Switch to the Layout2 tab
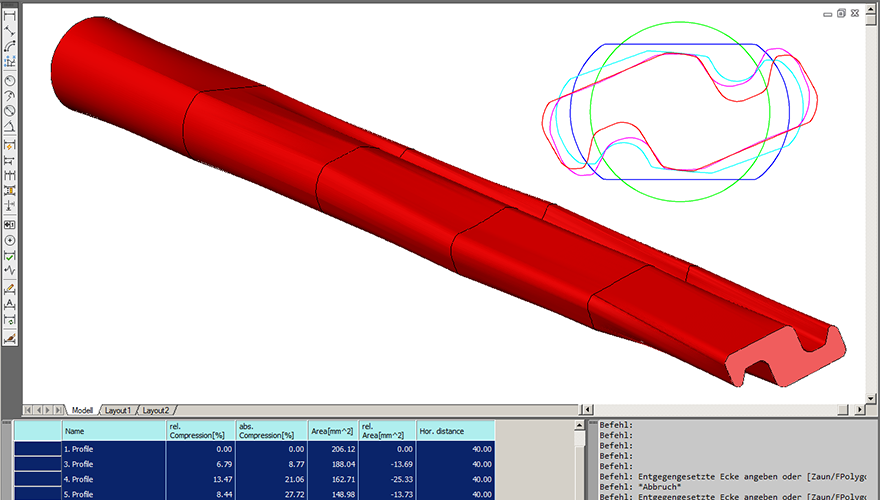The image size is (880, 500). pos(155,410)
